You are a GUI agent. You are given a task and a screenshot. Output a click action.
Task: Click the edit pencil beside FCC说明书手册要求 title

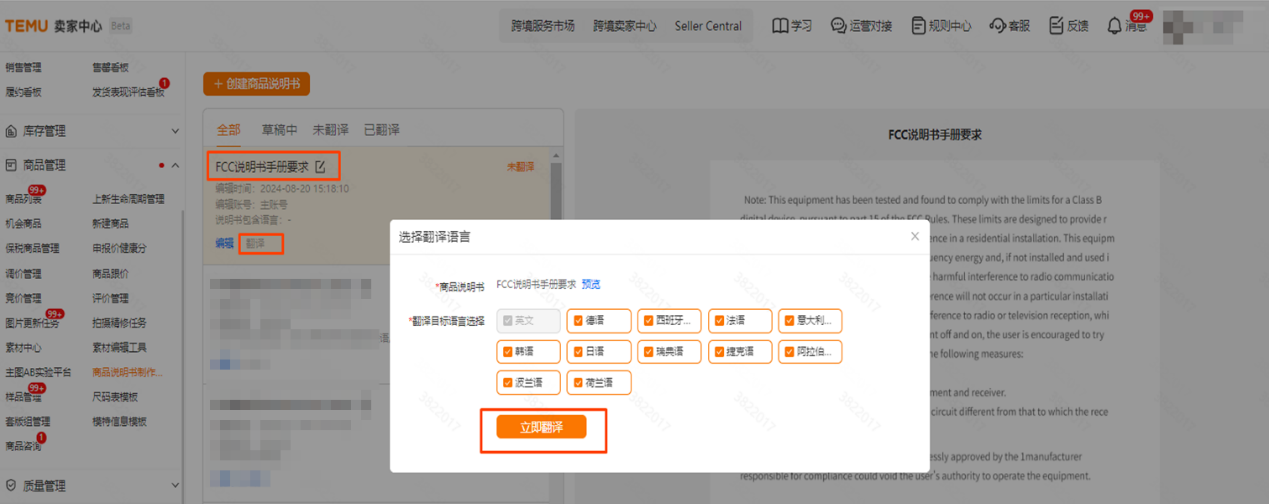(x=320, y=167)
